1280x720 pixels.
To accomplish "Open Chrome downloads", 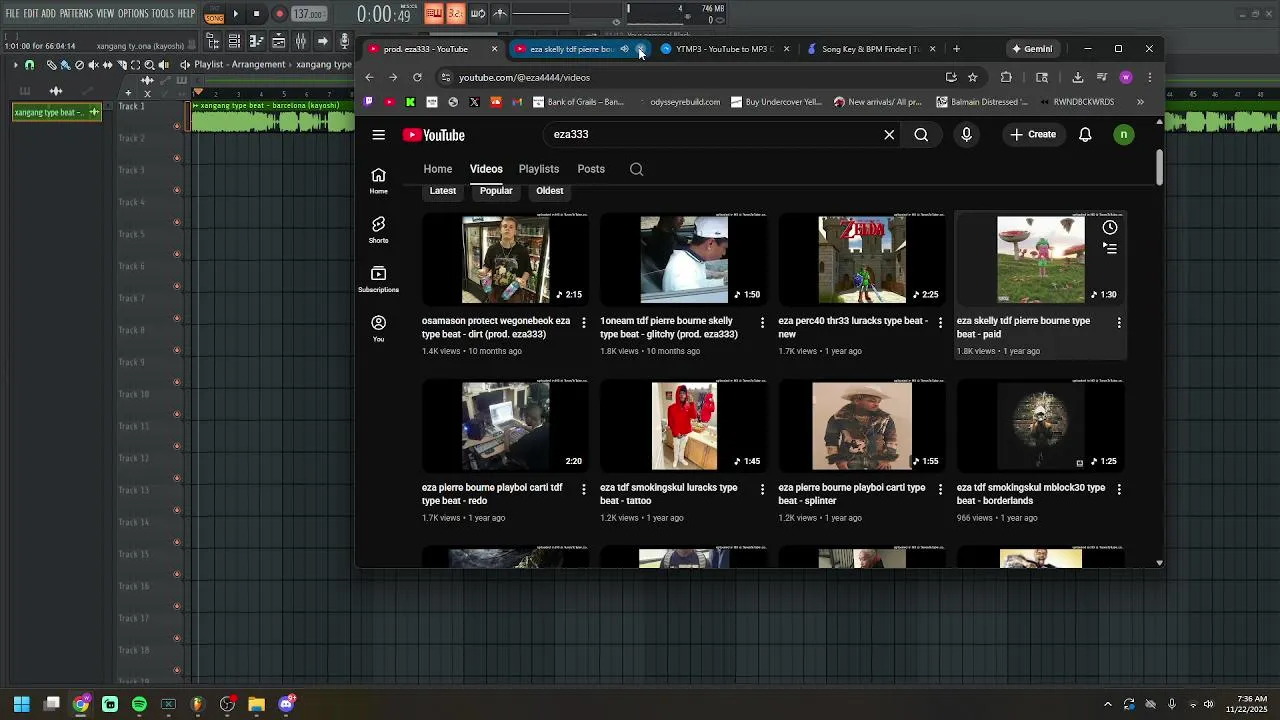I will [1077, 77].
